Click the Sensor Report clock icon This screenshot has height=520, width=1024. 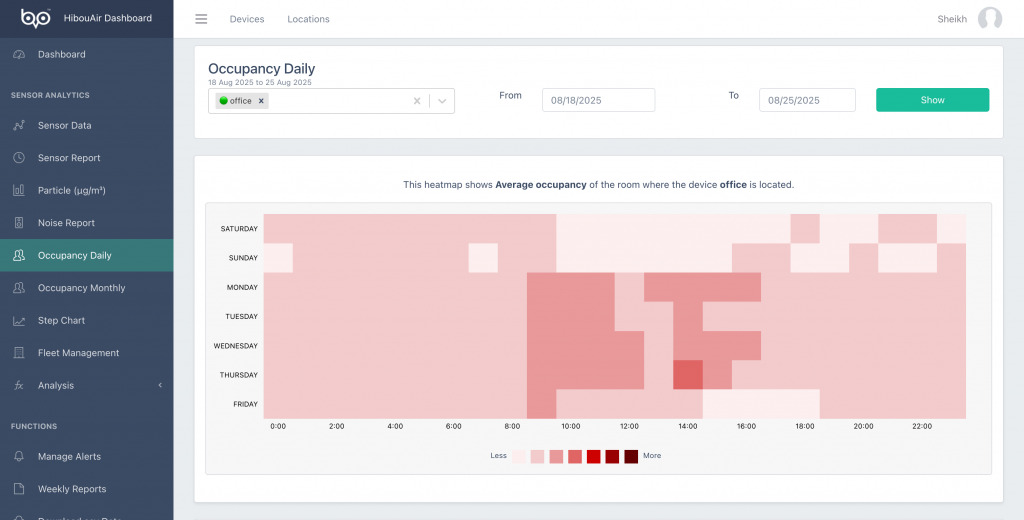point(19,157)
